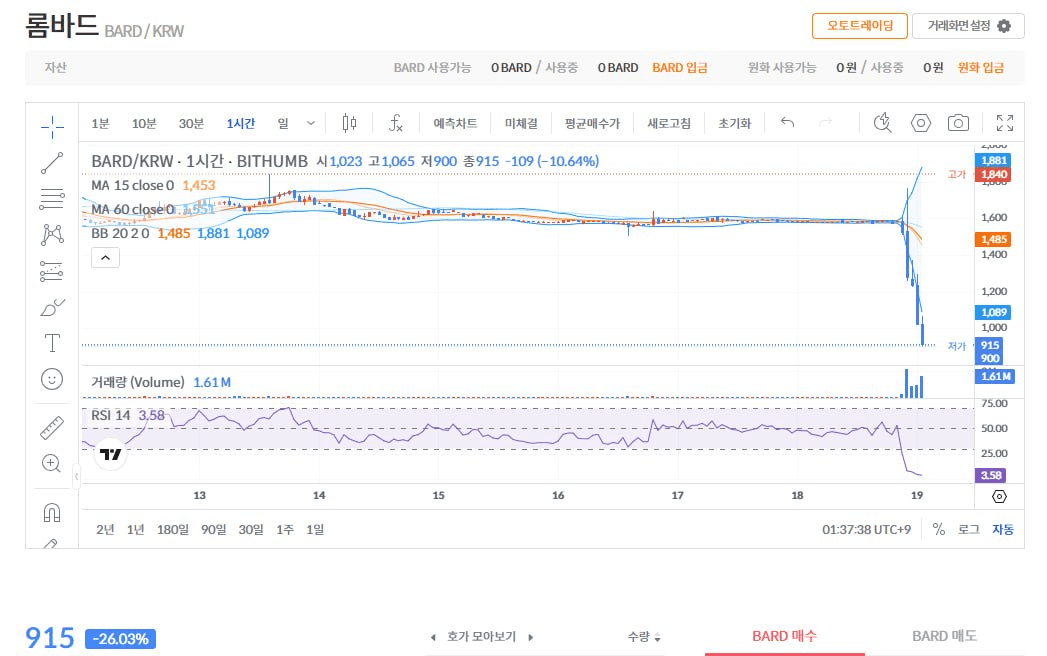
Task: Click the BARD 입금 link
Action: [680, 68]
